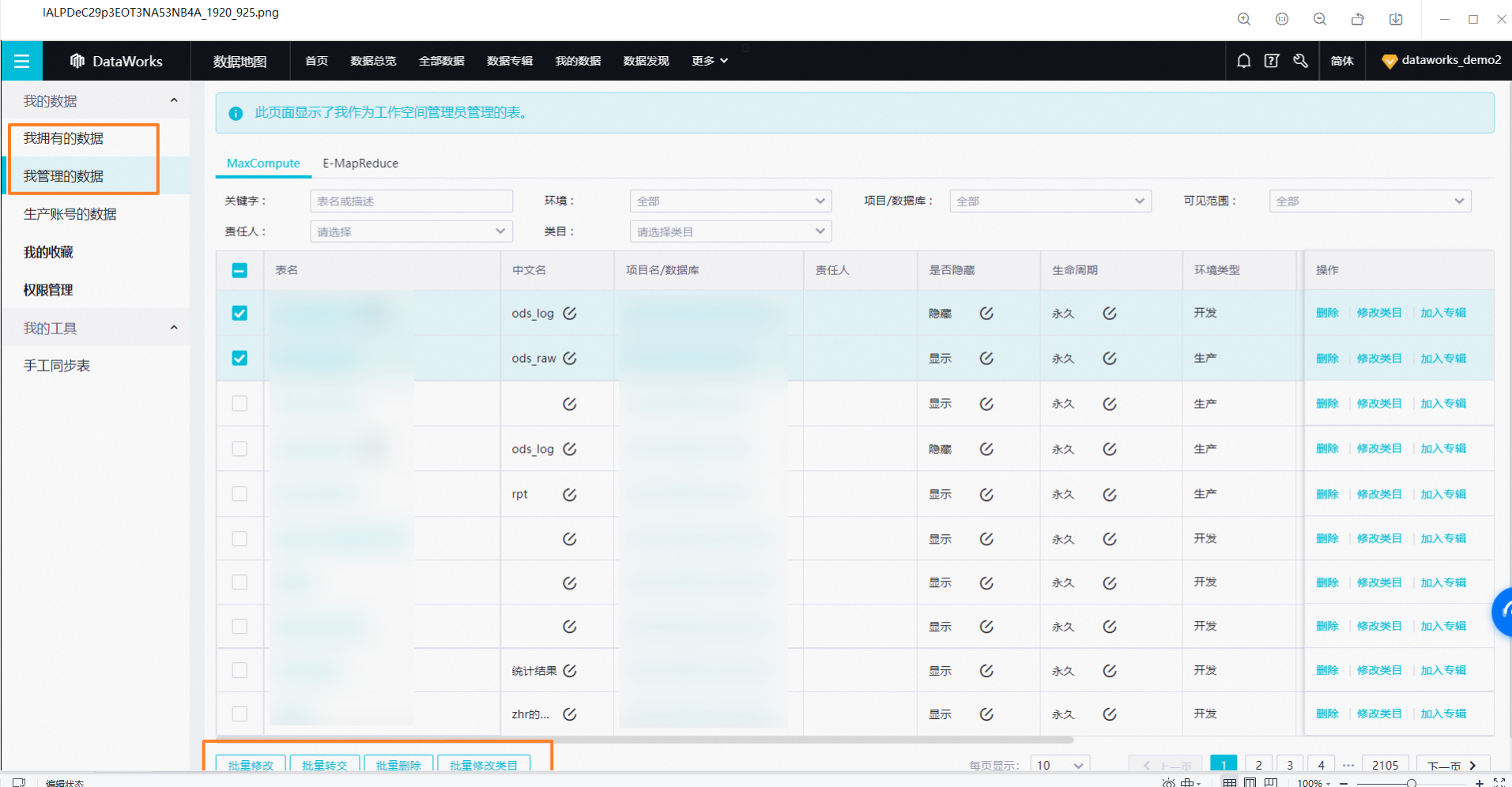Click the 批量删除 button
Viewport: 1512px width, 787px height.
coord(398,765)
